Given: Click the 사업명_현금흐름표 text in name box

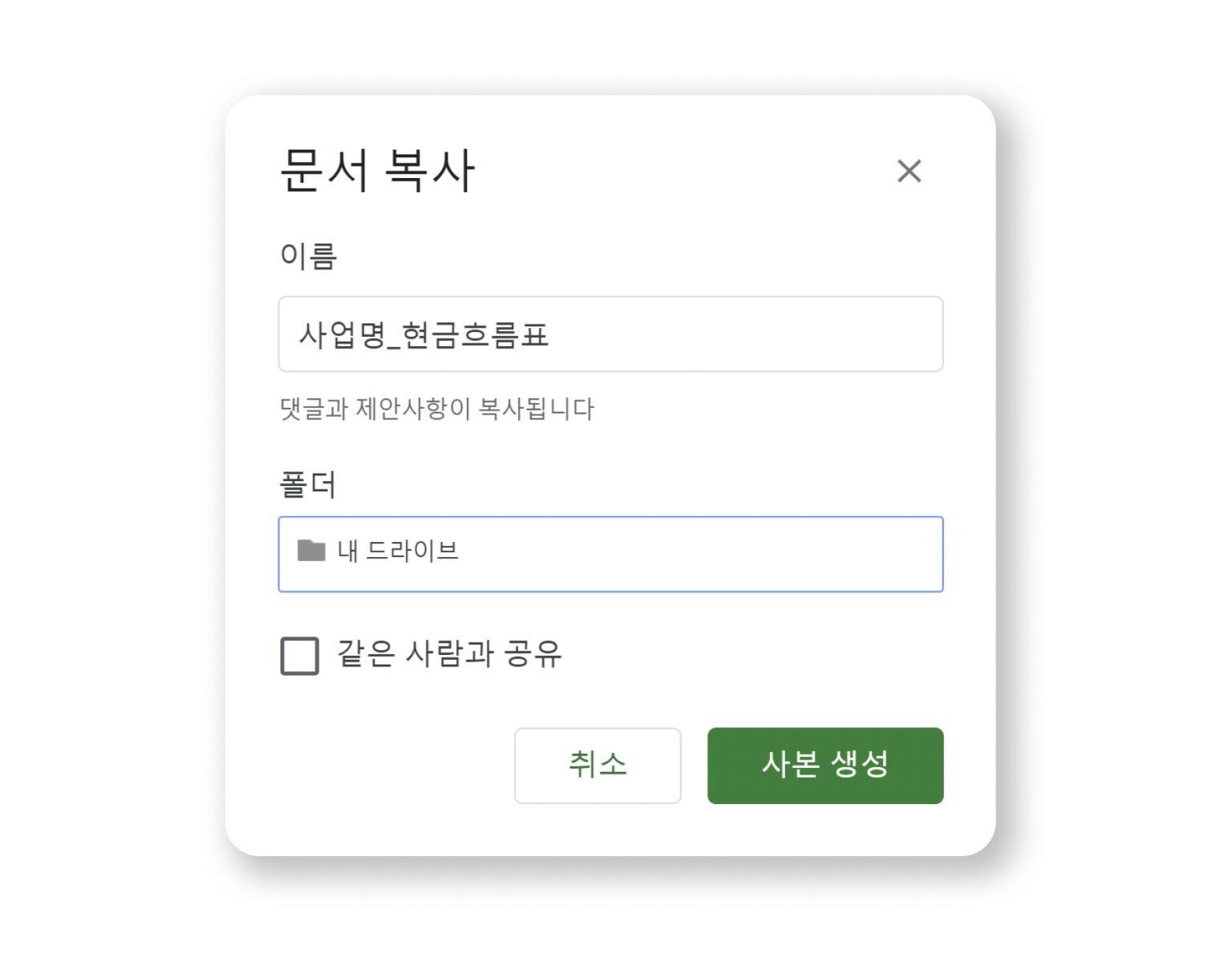Looking at the screenshot, I should click(423, 334).
